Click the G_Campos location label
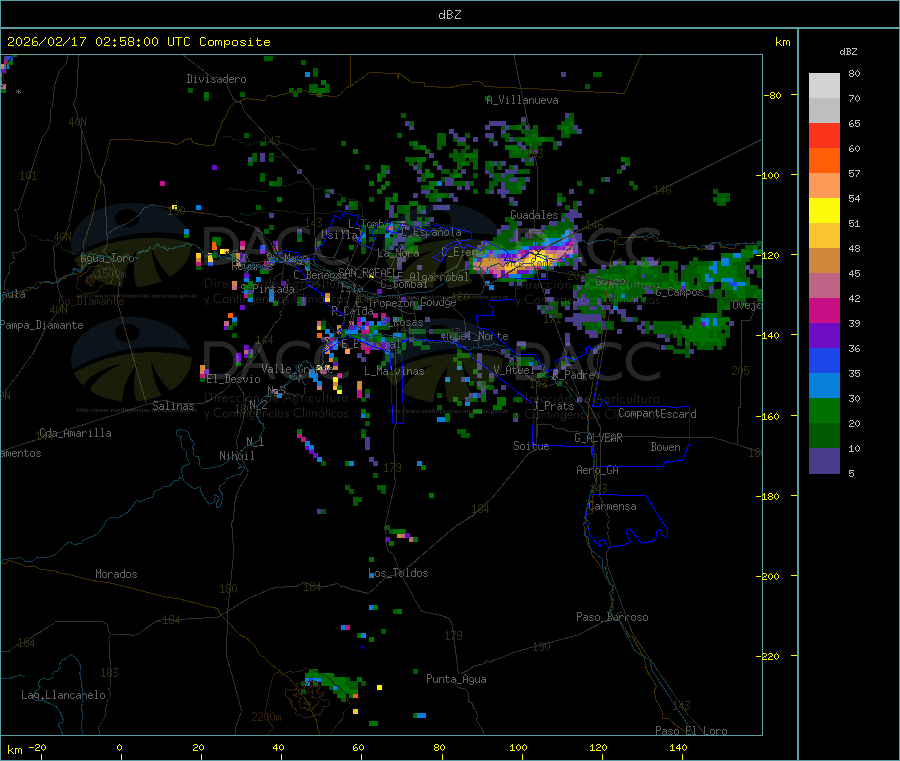This screenshot has width=900, height=761. click(679, 292)
